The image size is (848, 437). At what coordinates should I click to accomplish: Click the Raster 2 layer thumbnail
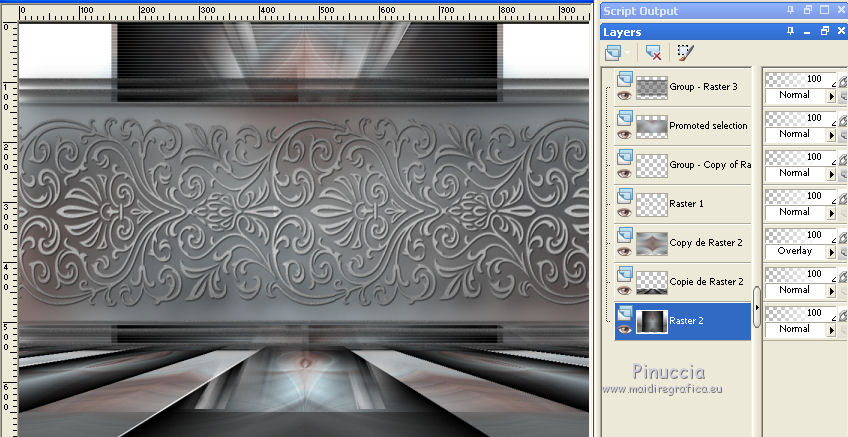point(652,321)
